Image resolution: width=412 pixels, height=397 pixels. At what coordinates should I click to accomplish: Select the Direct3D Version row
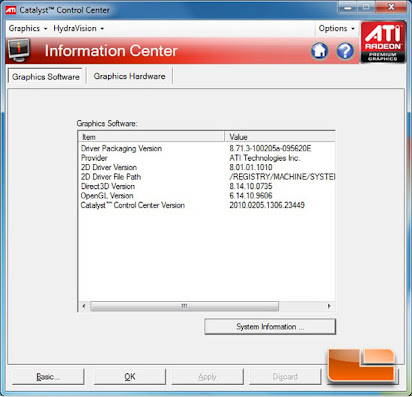tap(207, 186)
